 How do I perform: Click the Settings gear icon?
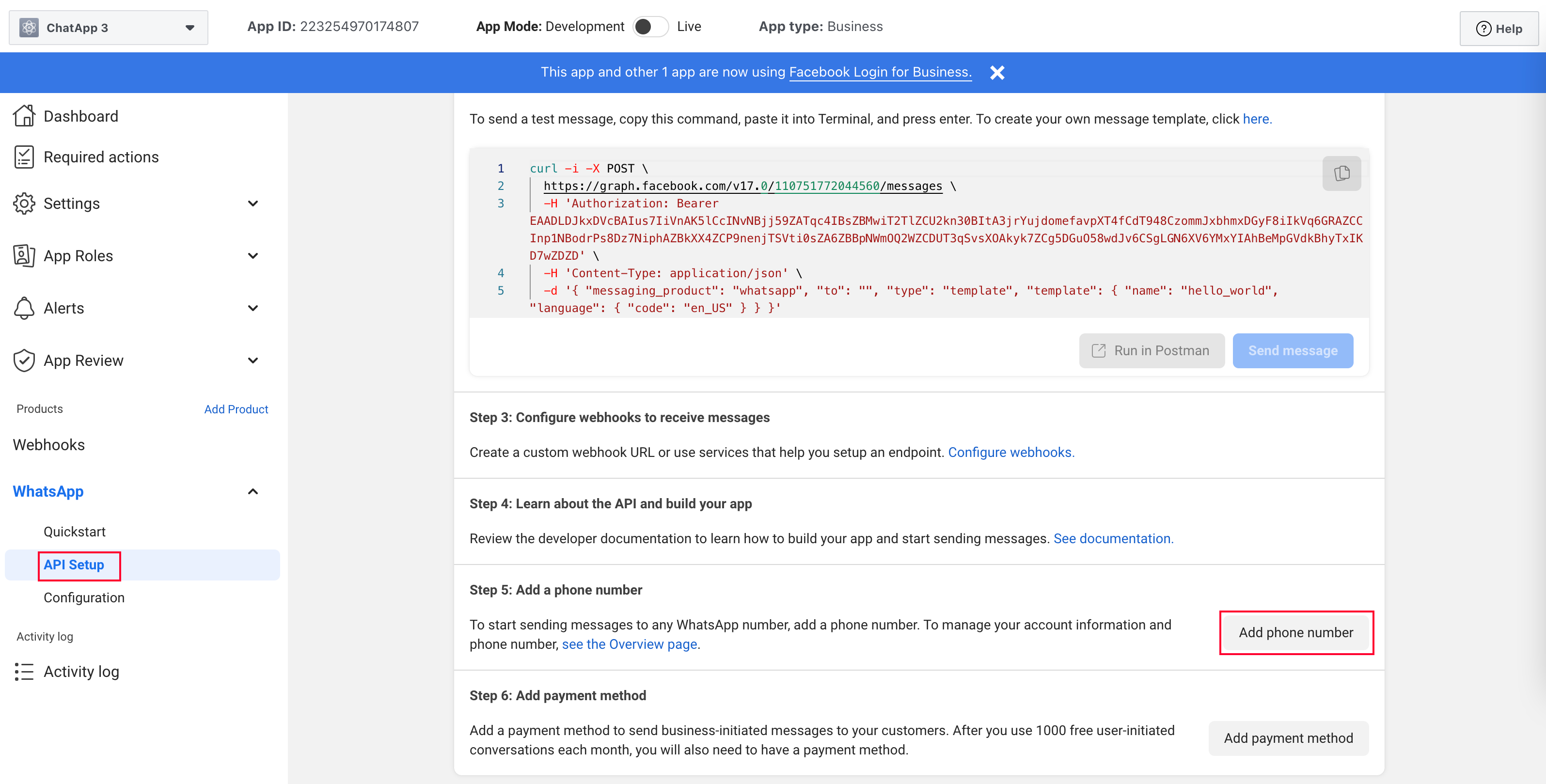24,204
